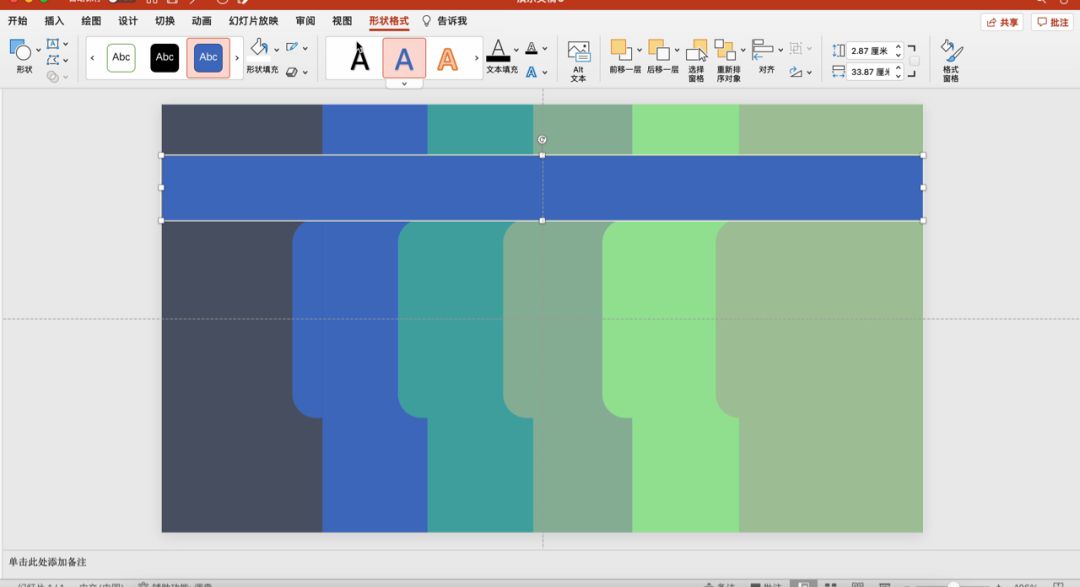Apply the black filled Abc shape style

pyautogui.click(x=165, y=58)
